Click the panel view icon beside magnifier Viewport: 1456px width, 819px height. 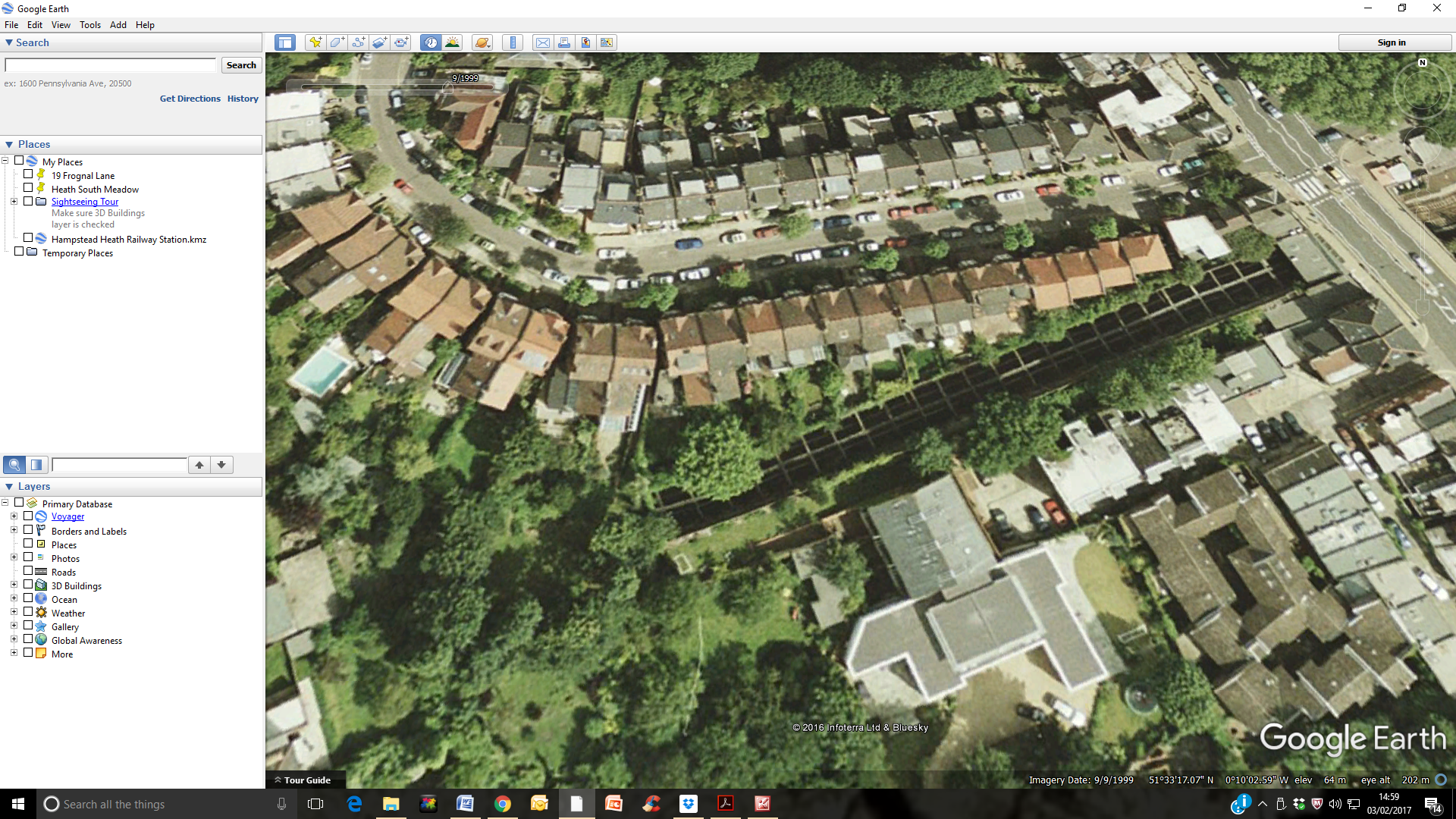(x=36, y=465)
